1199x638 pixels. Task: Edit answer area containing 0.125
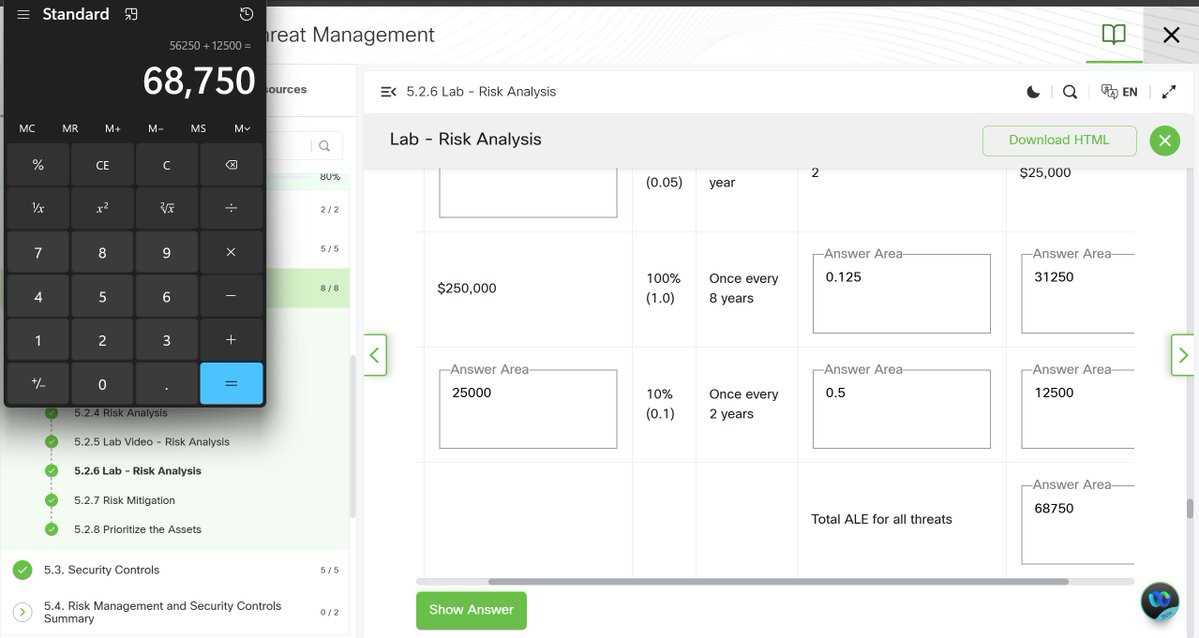click(x=902, y=294)
